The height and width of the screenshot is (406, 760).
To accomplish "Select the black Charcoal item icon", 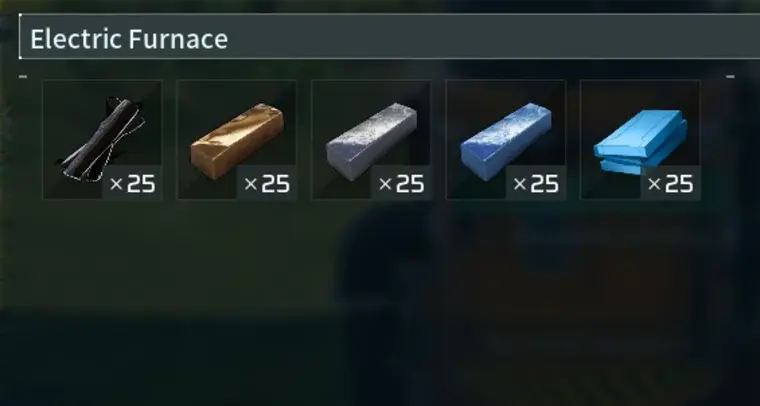I will (x=102, y=140).
